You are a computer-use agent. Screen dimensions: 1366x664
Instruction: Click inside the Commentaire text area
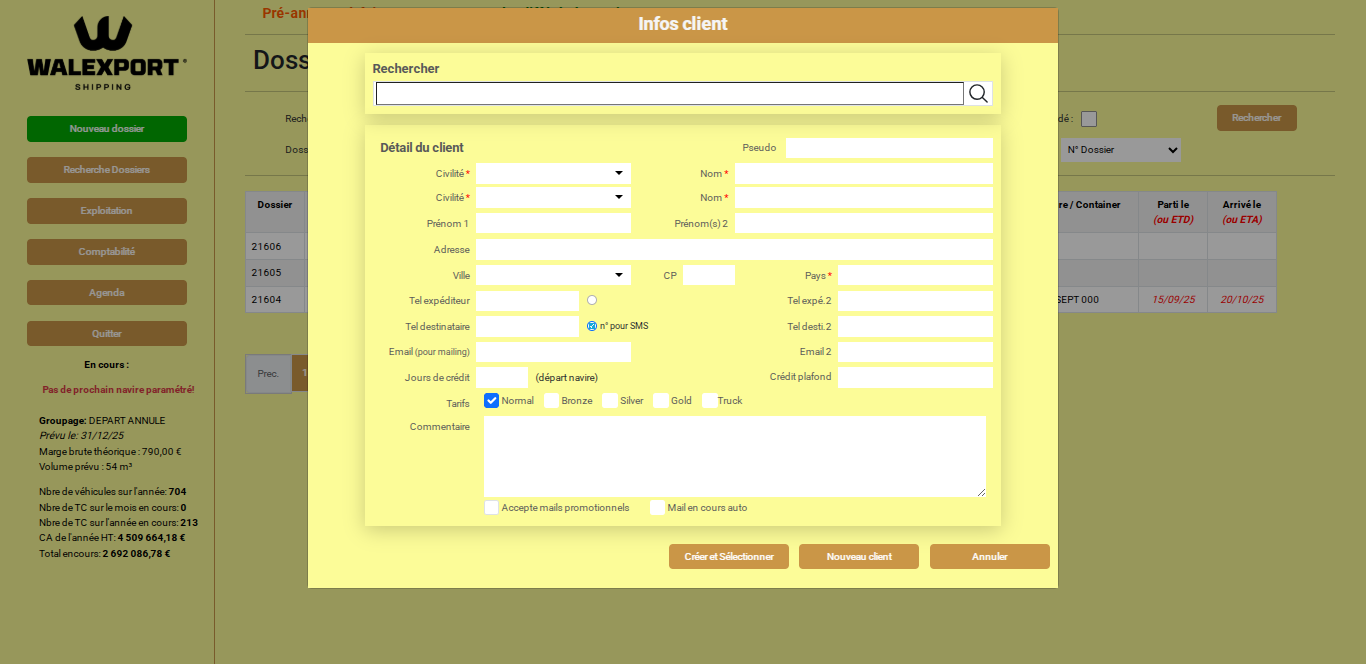click(735, 455)
